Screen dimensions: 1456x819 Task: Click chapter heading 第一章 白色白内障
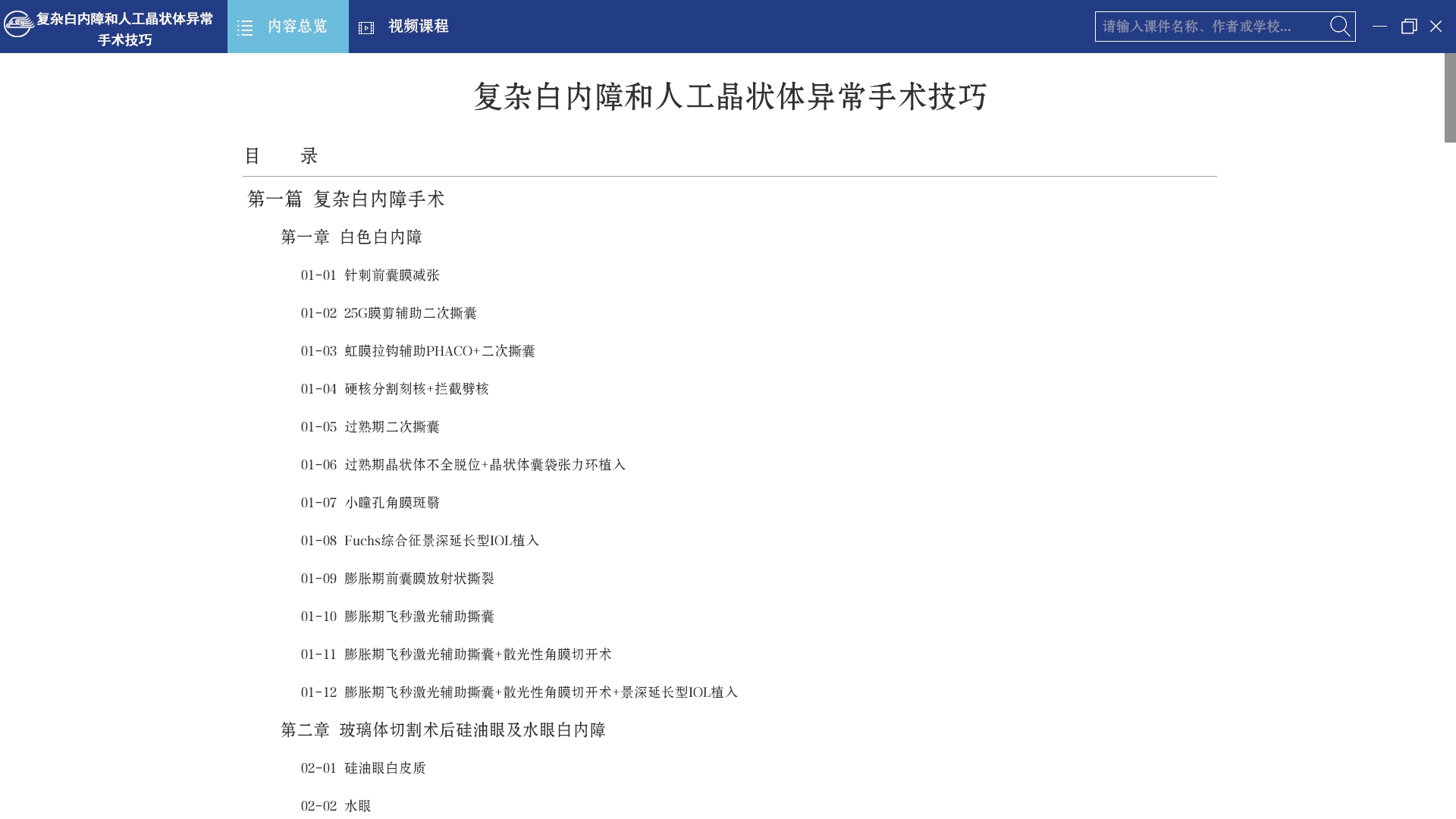[351, 237]
